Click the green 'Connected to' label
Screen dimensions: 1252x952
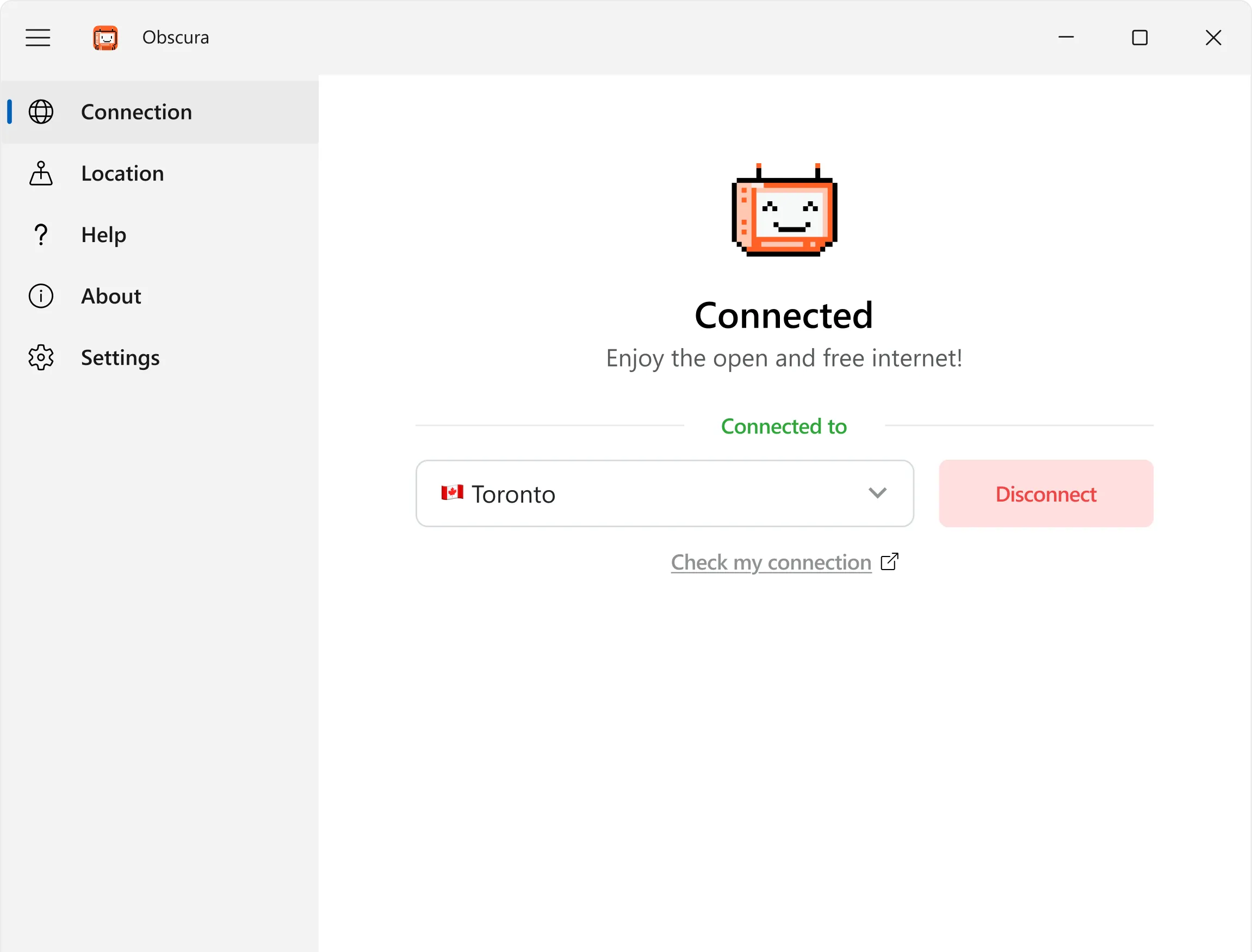tap(784, 426)
